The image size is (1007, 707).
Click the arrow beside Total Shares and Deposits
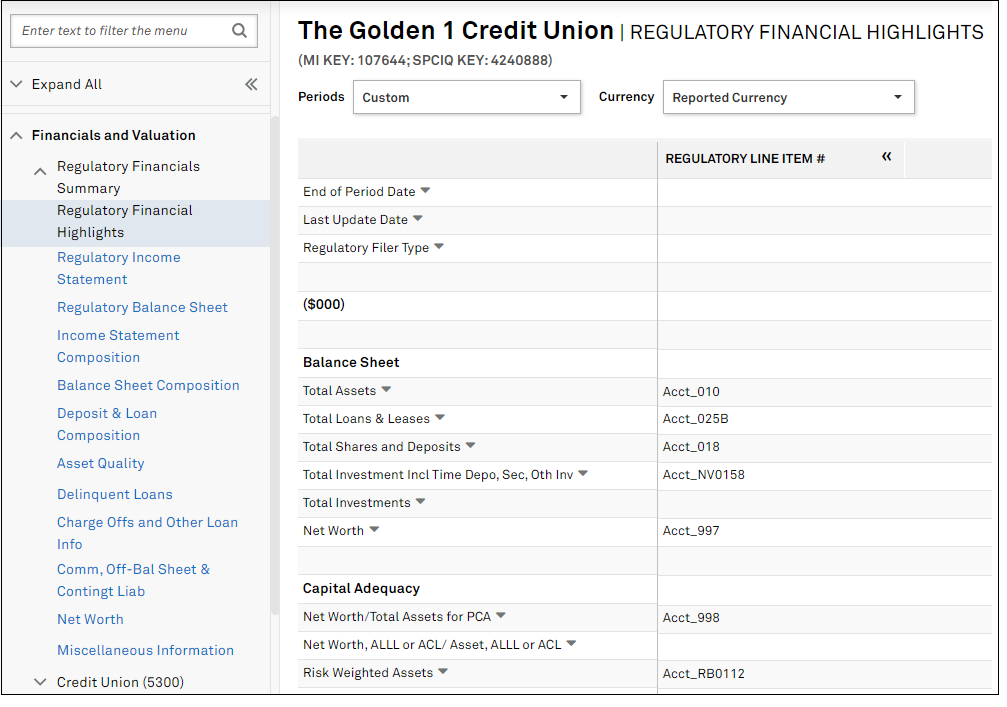(x=471, y=446)
